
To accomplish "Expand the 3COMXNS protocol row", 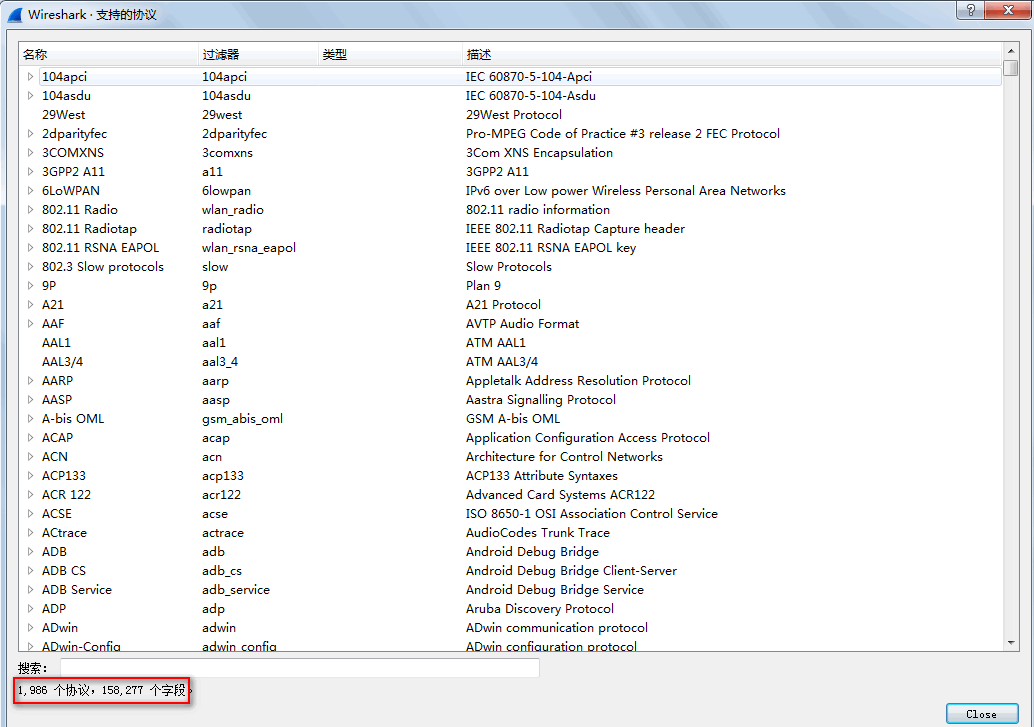I will pos(30,152).
